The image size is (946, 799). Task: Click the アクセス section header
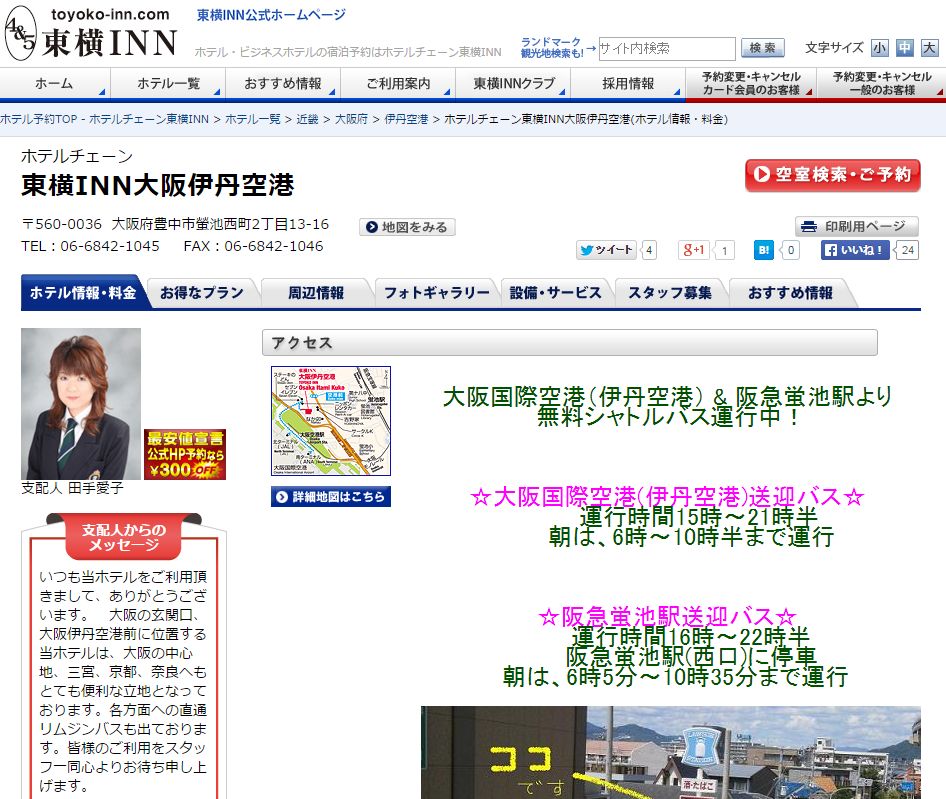pos(570,343)
